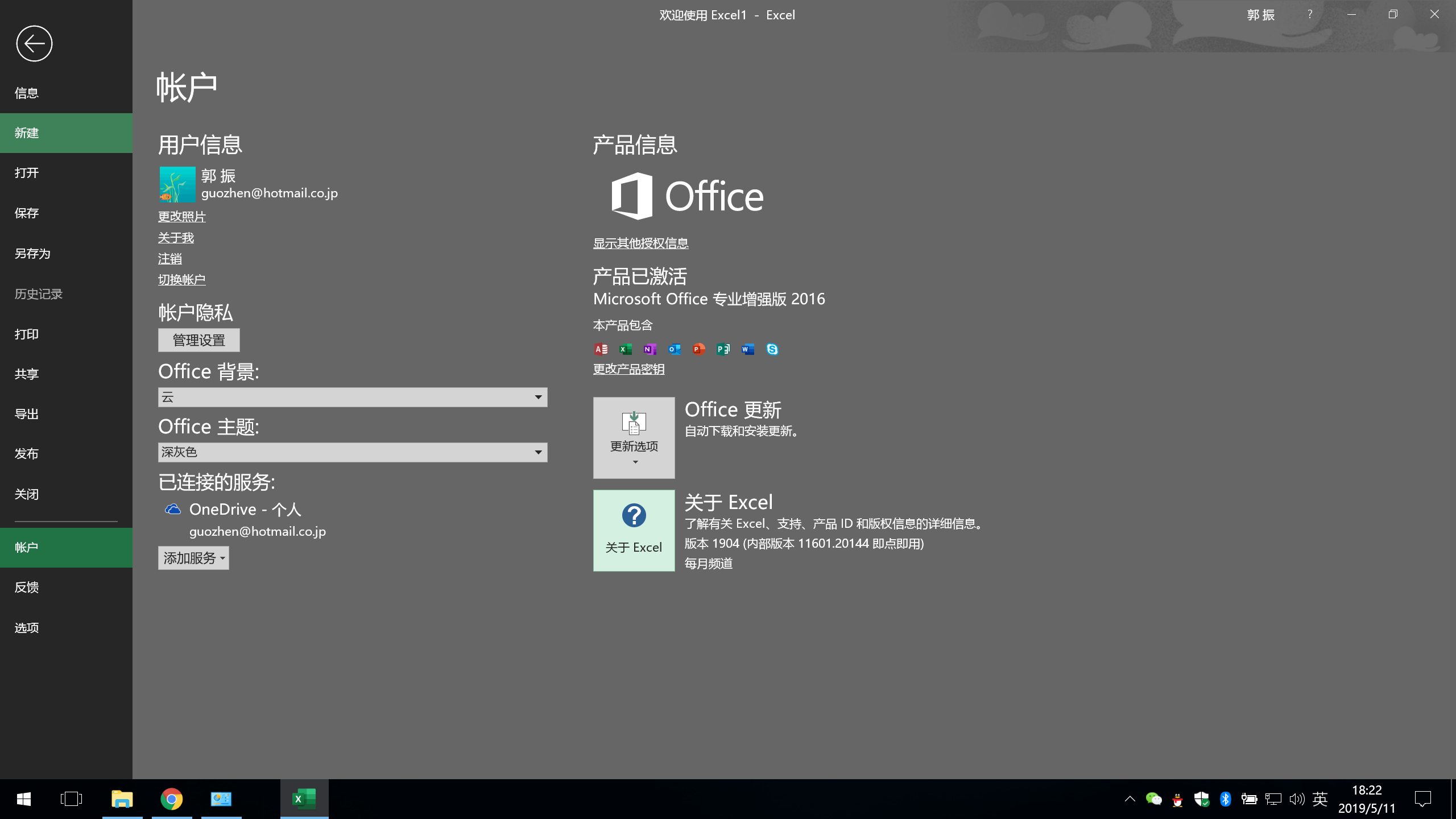Screen dimensions: 1456x819
Task: Click the 郭 振 account name in title bar
Action: click(x=1261, y=15)
